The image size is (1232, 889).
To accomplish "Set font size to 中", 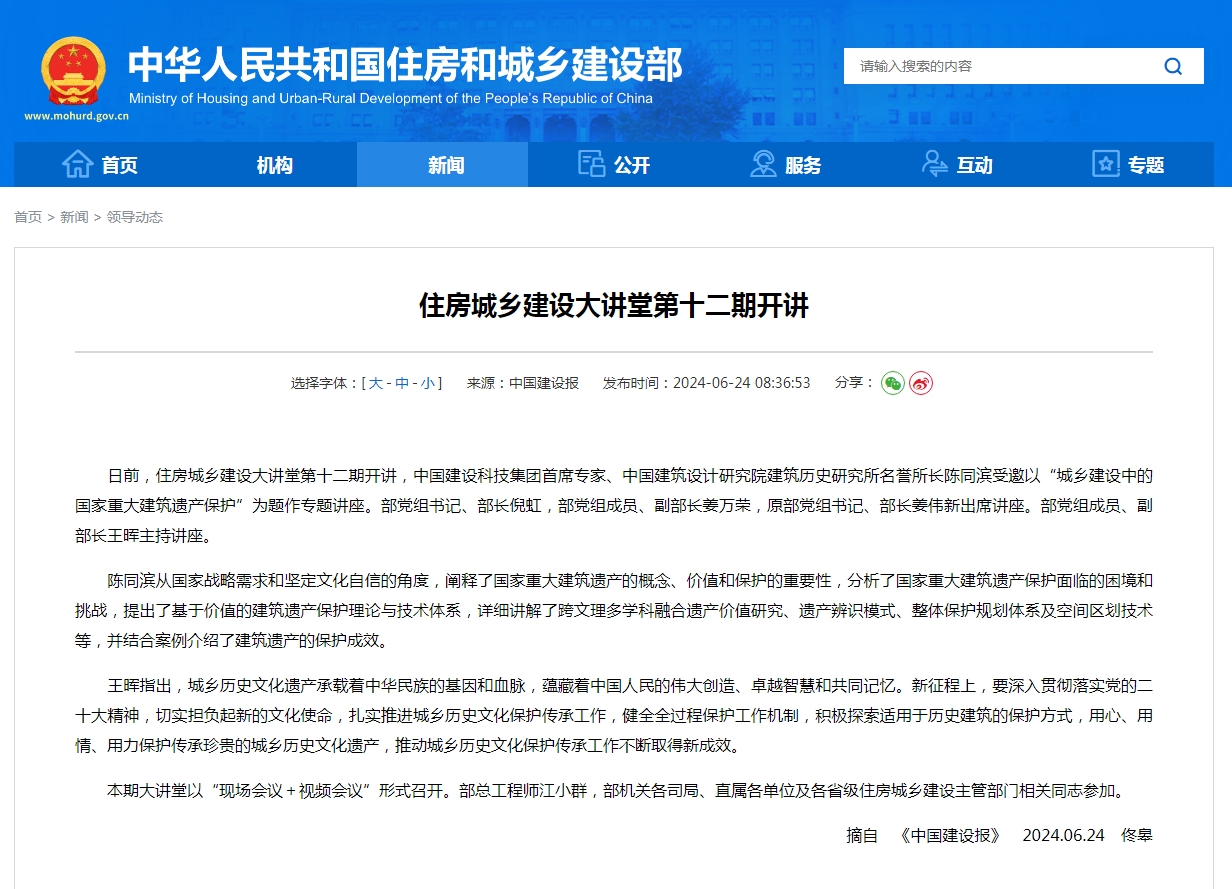I will pyautogui.click(x=402, y=383).
